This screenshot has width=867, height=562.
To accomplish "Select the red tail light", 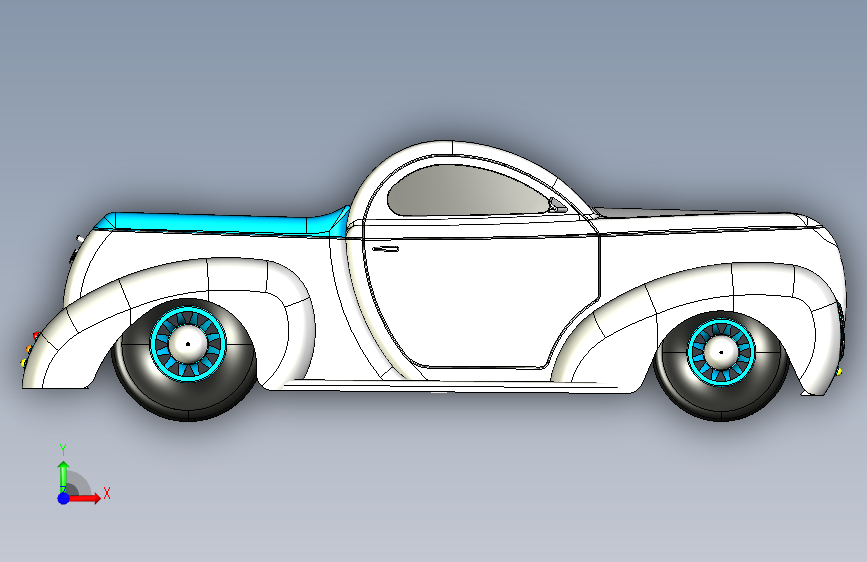I will coord(36,335).
